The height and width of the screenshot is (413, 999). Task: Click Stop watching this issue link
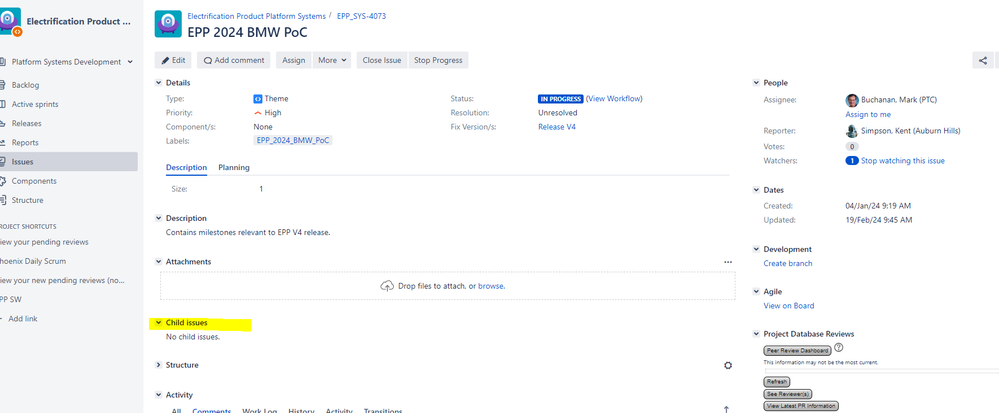coord(903,161)
